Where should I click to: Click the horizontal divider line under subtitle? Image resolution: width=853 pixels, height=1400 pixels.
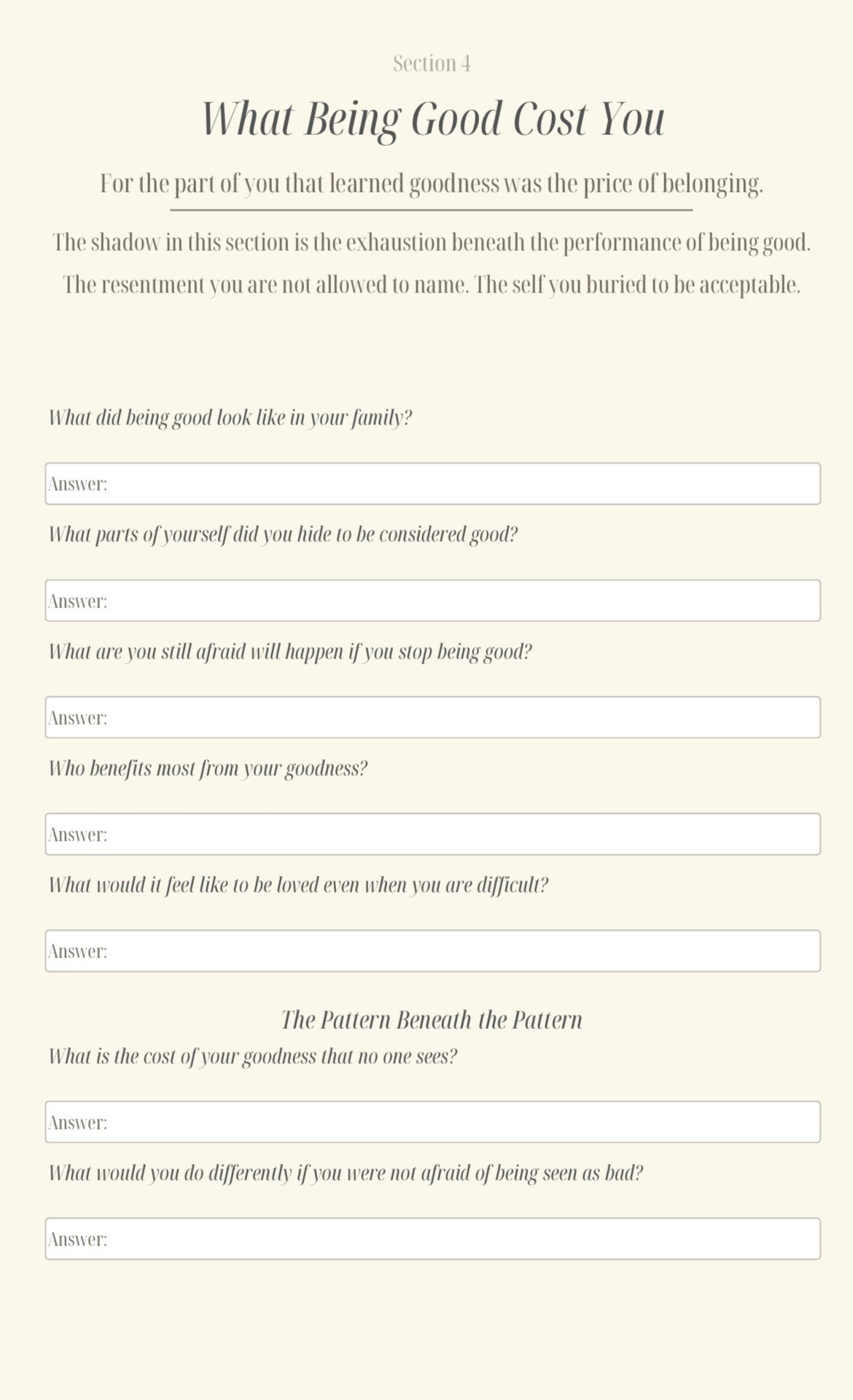[x=432, y=210]
